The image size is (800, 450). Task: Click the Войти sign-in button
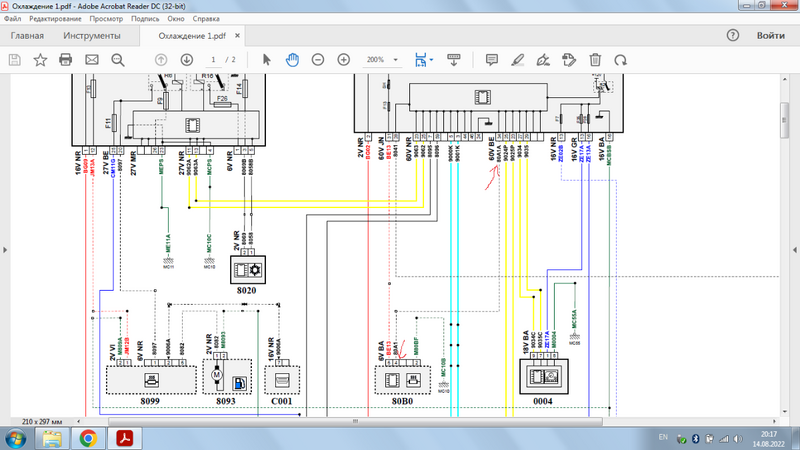tap(770, 36)
